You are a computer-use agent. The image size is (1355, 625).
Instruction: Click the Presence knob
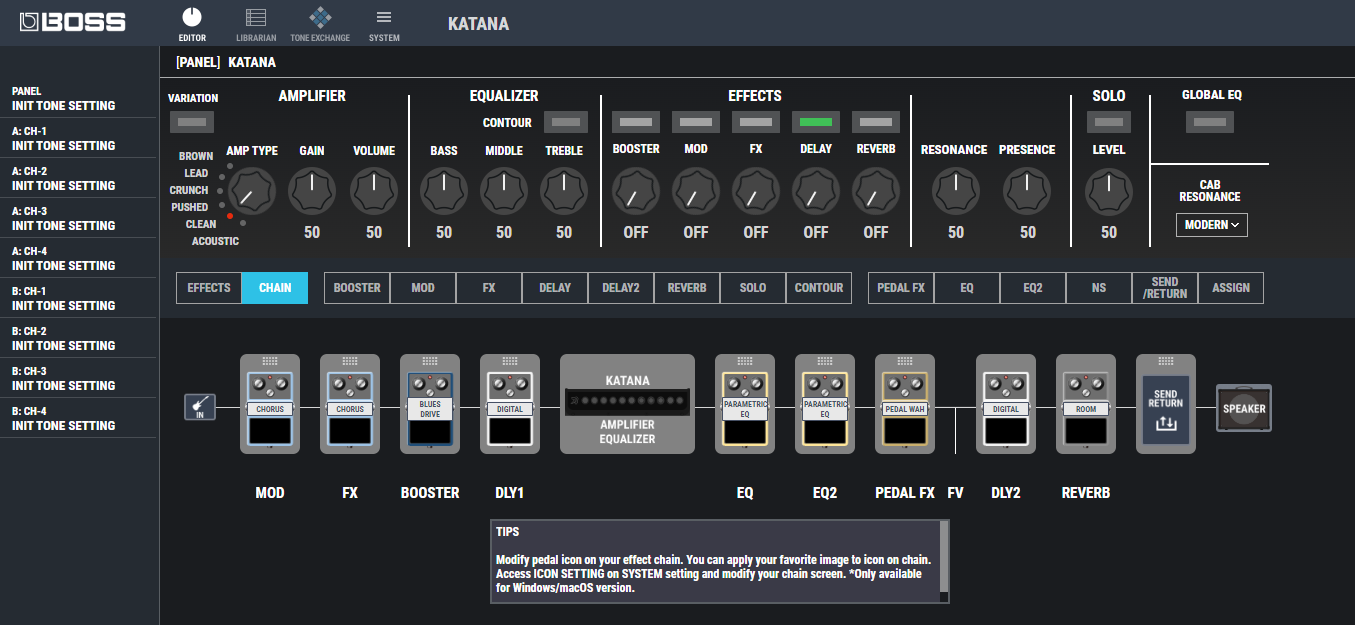coord(1027,190)
